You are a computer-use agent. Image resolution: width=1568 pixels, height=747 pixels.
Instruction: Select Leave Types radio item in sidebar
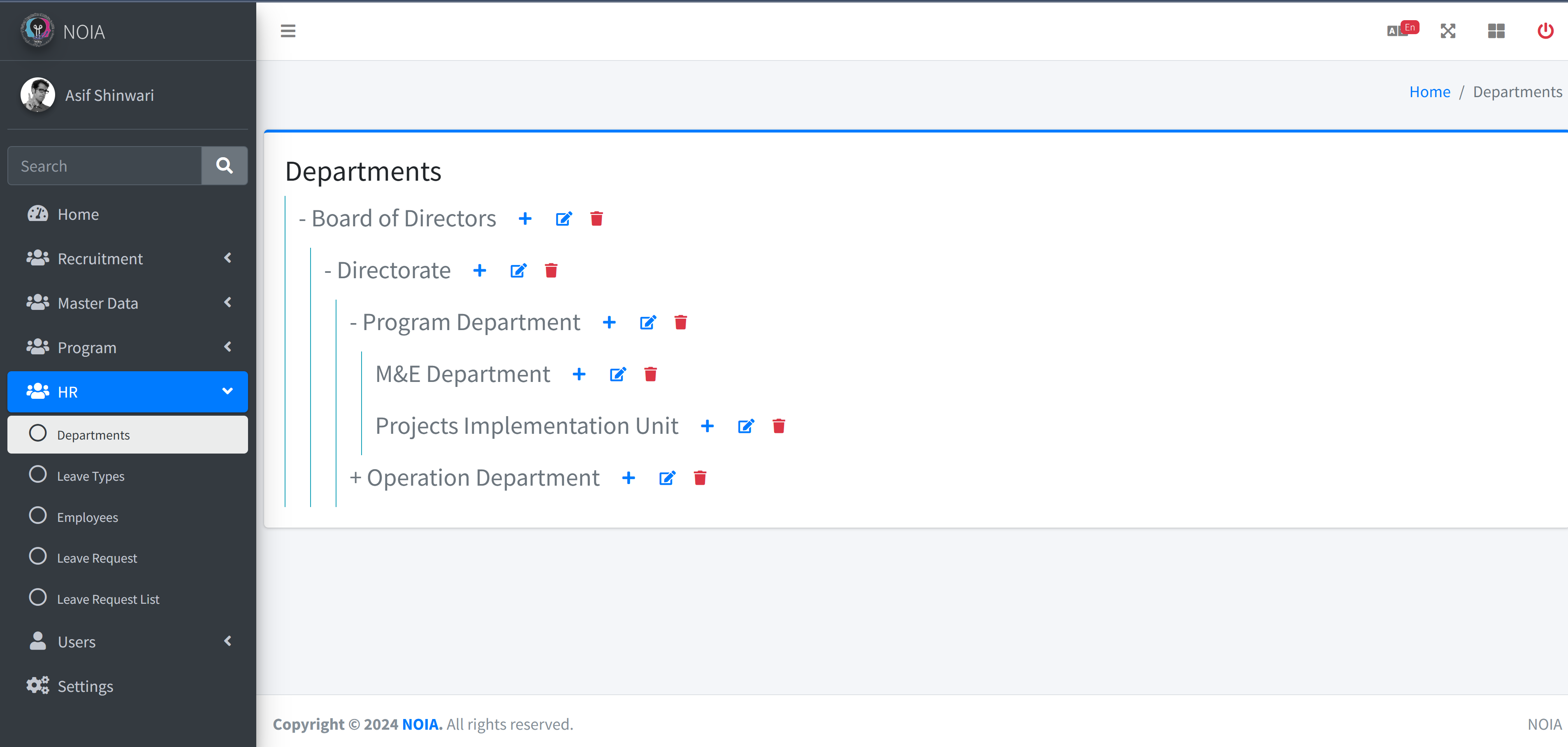pyautogui.click(x=90, y=475)
